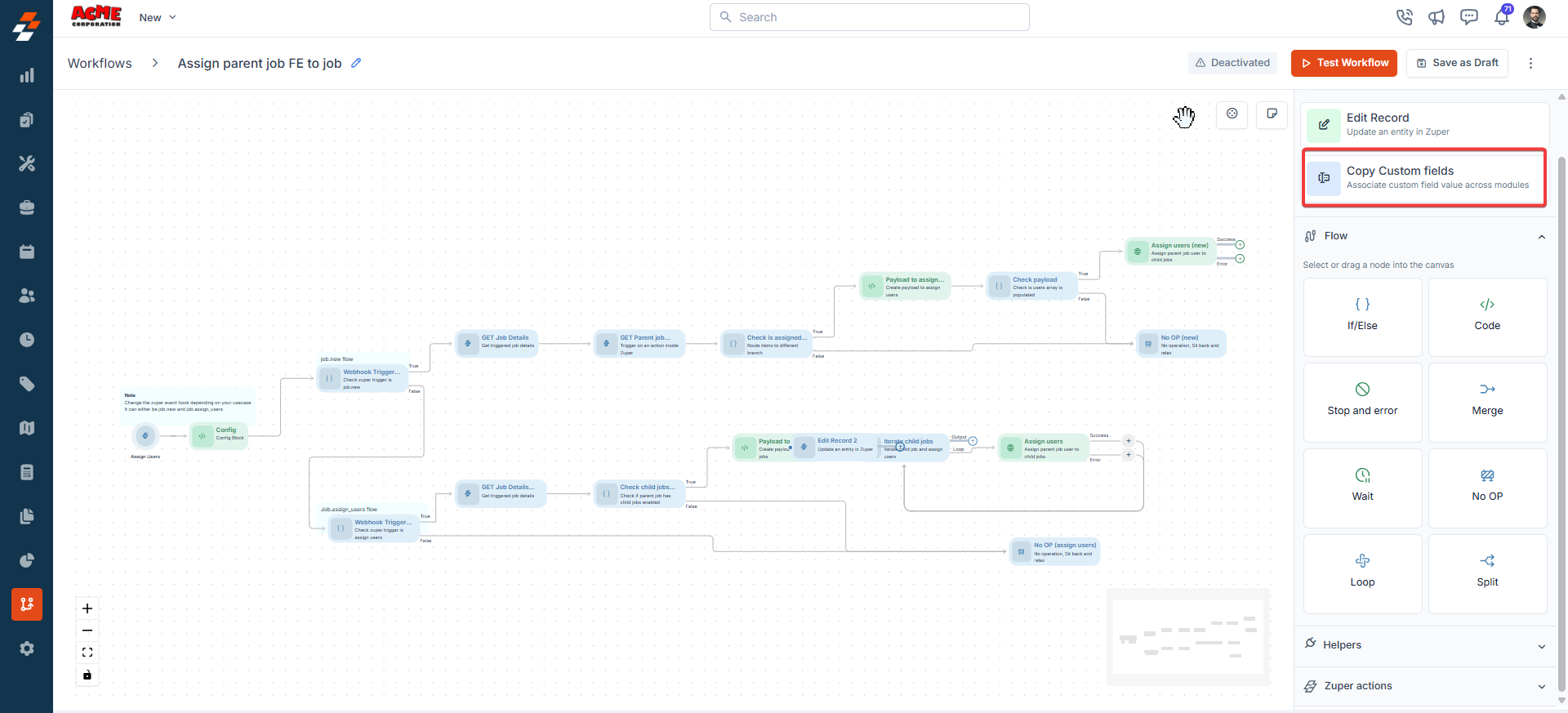Open the clipboard checklist icon in sidebar
Screen dimensions: 1568x713
tap(27, 120)
